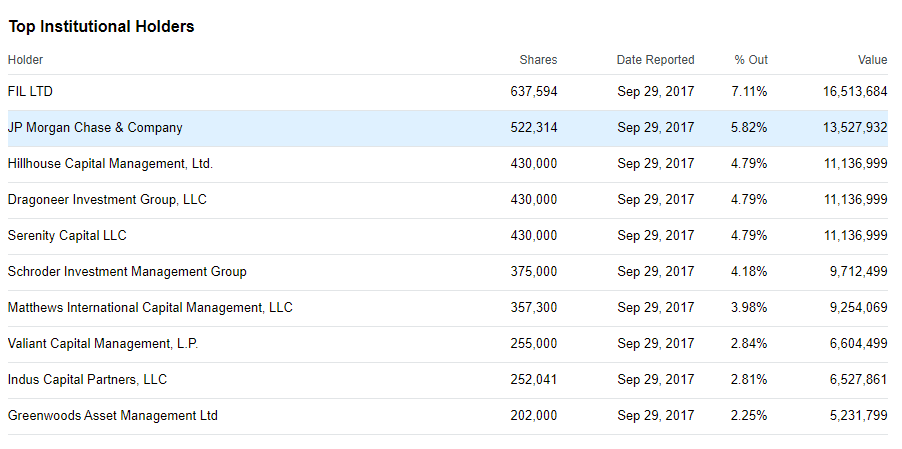Select Valiant Capital Management, L.P.
Screen dimensions: 902x449
coord(103,344)
